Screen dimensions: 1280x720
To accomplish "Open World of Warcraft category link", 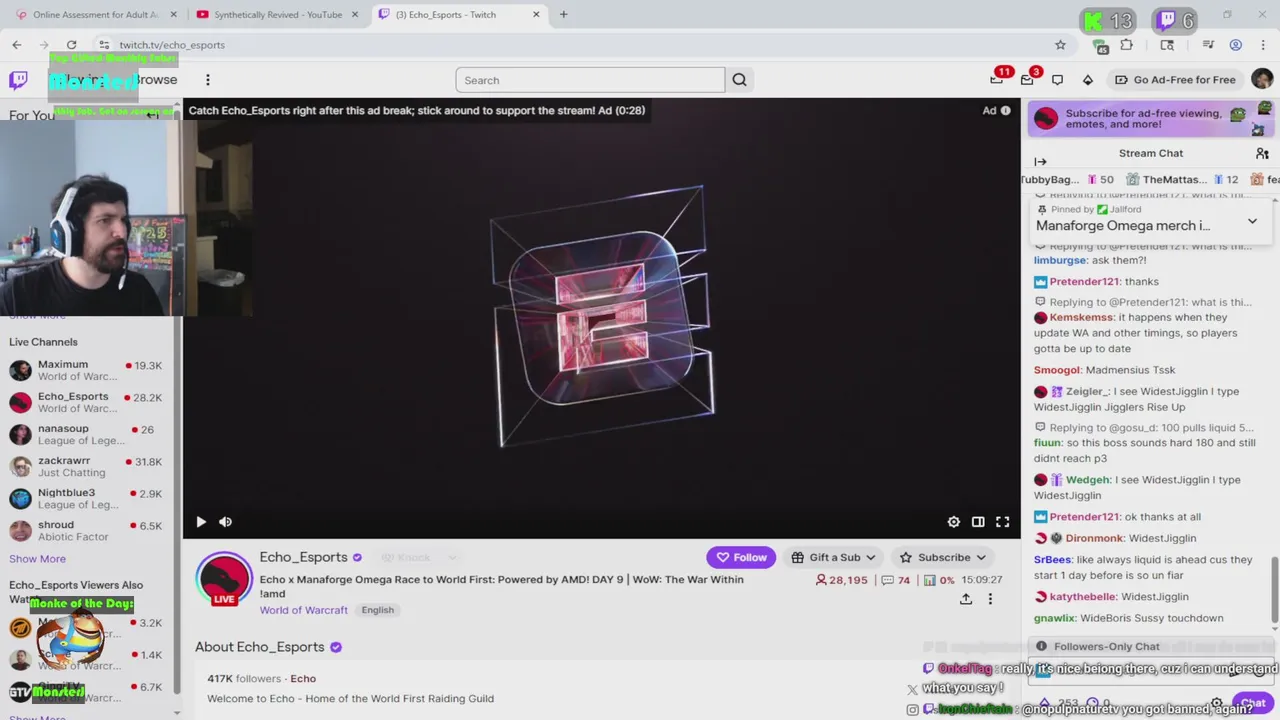I will click(x=304, y=610).
